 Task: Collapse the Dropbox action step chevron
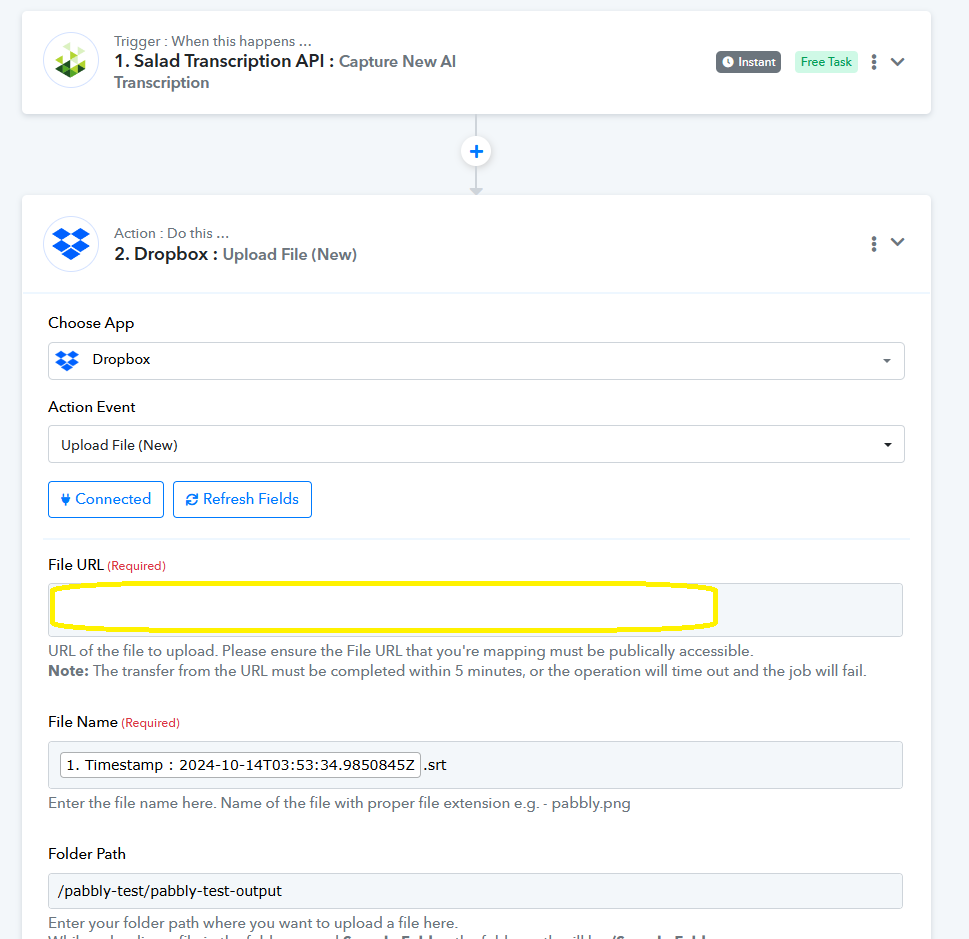point(897,242)
